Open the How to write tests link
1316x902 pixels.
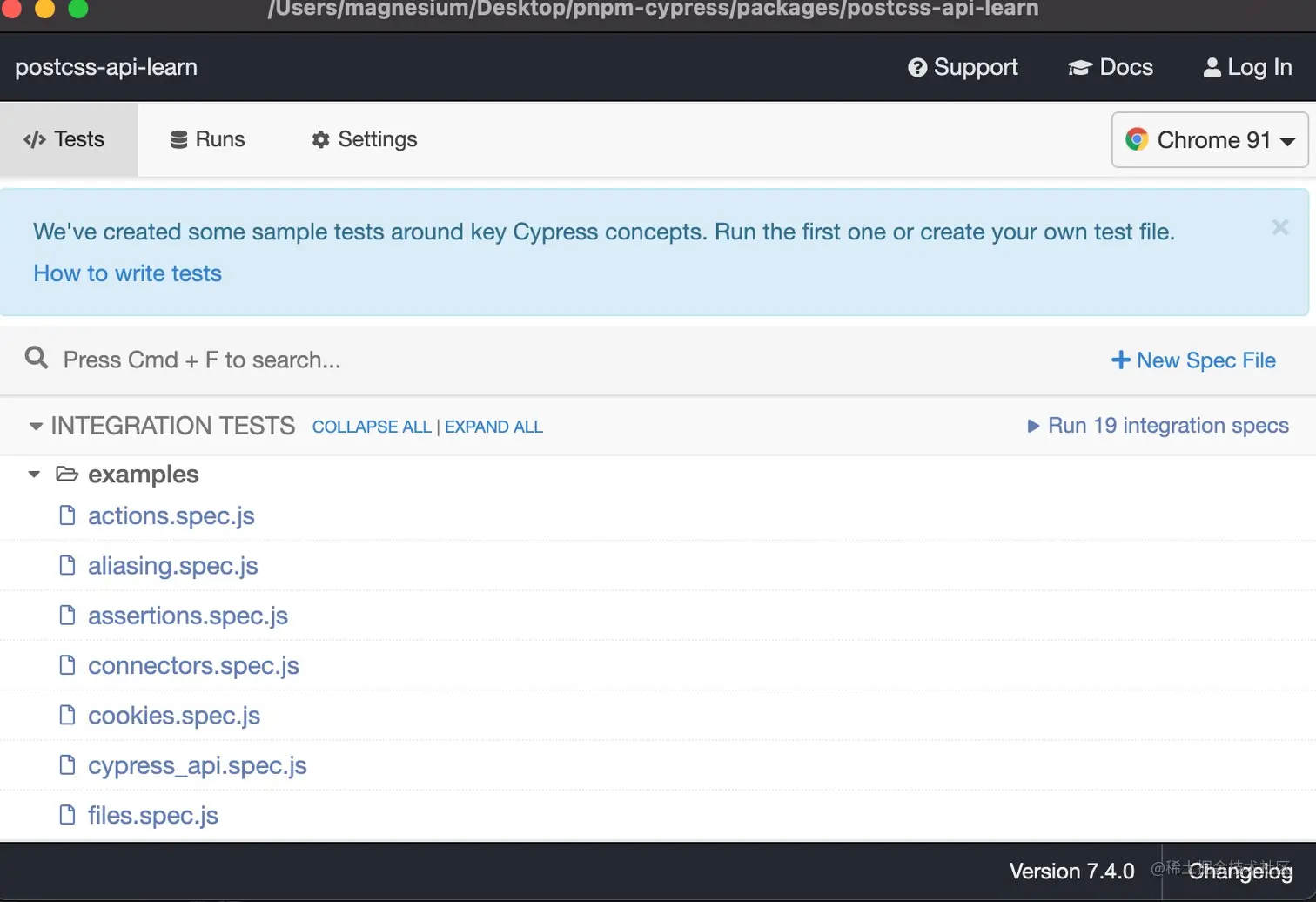point(128,273)
